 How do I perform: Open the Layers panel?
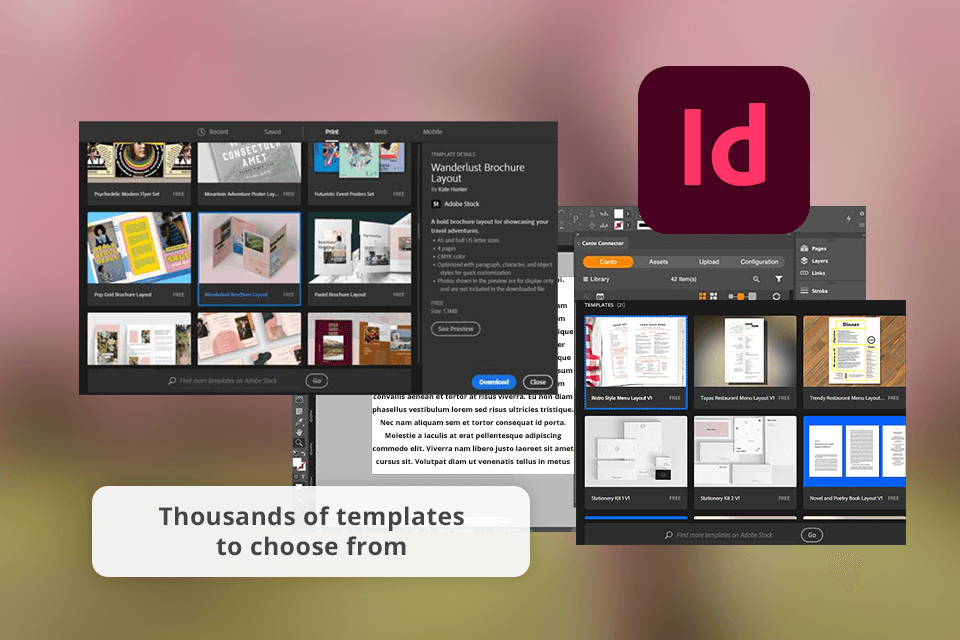814,261
